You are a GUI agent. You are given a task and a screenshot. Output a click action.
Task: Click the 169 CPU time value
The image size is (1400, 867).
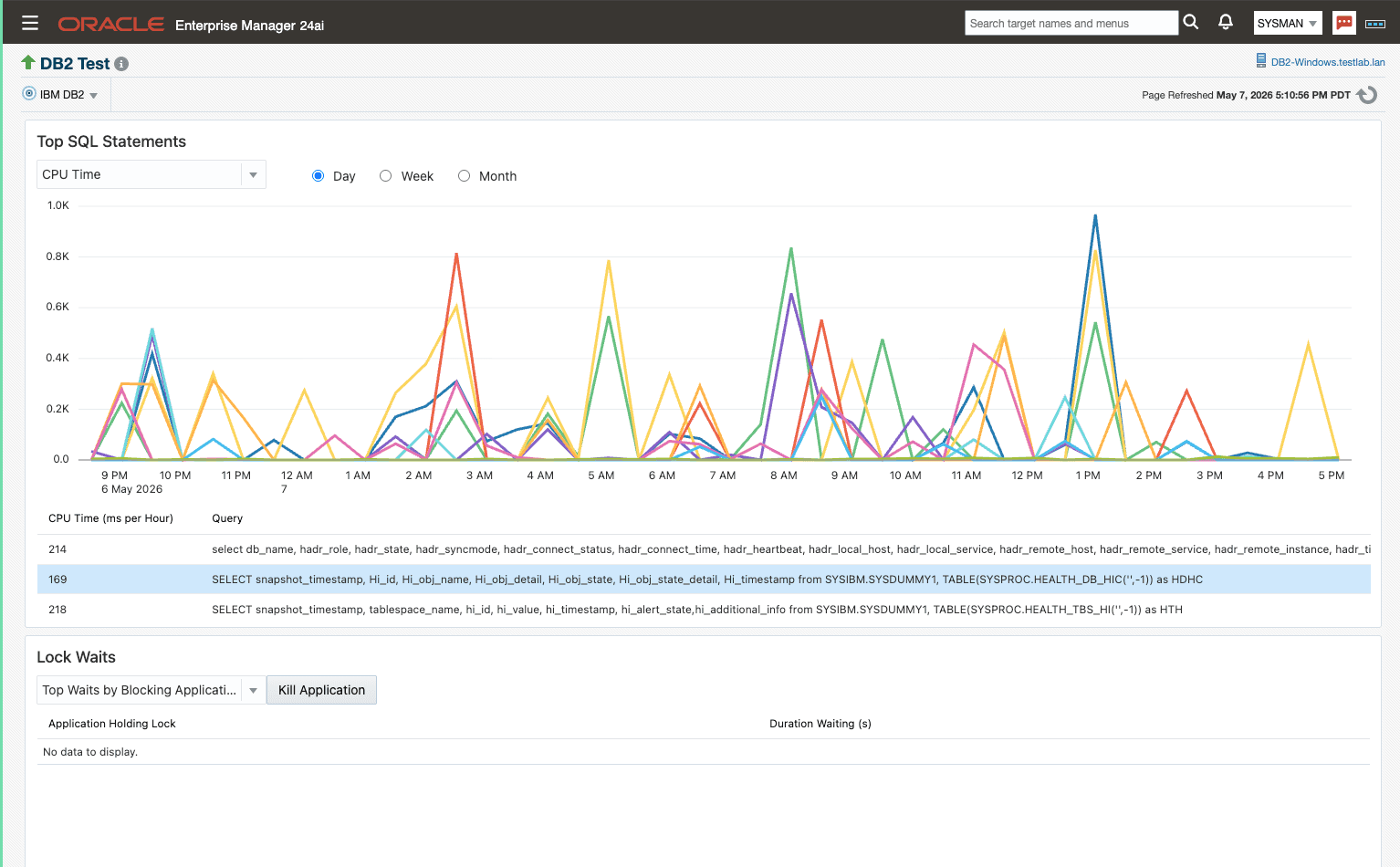57,580
